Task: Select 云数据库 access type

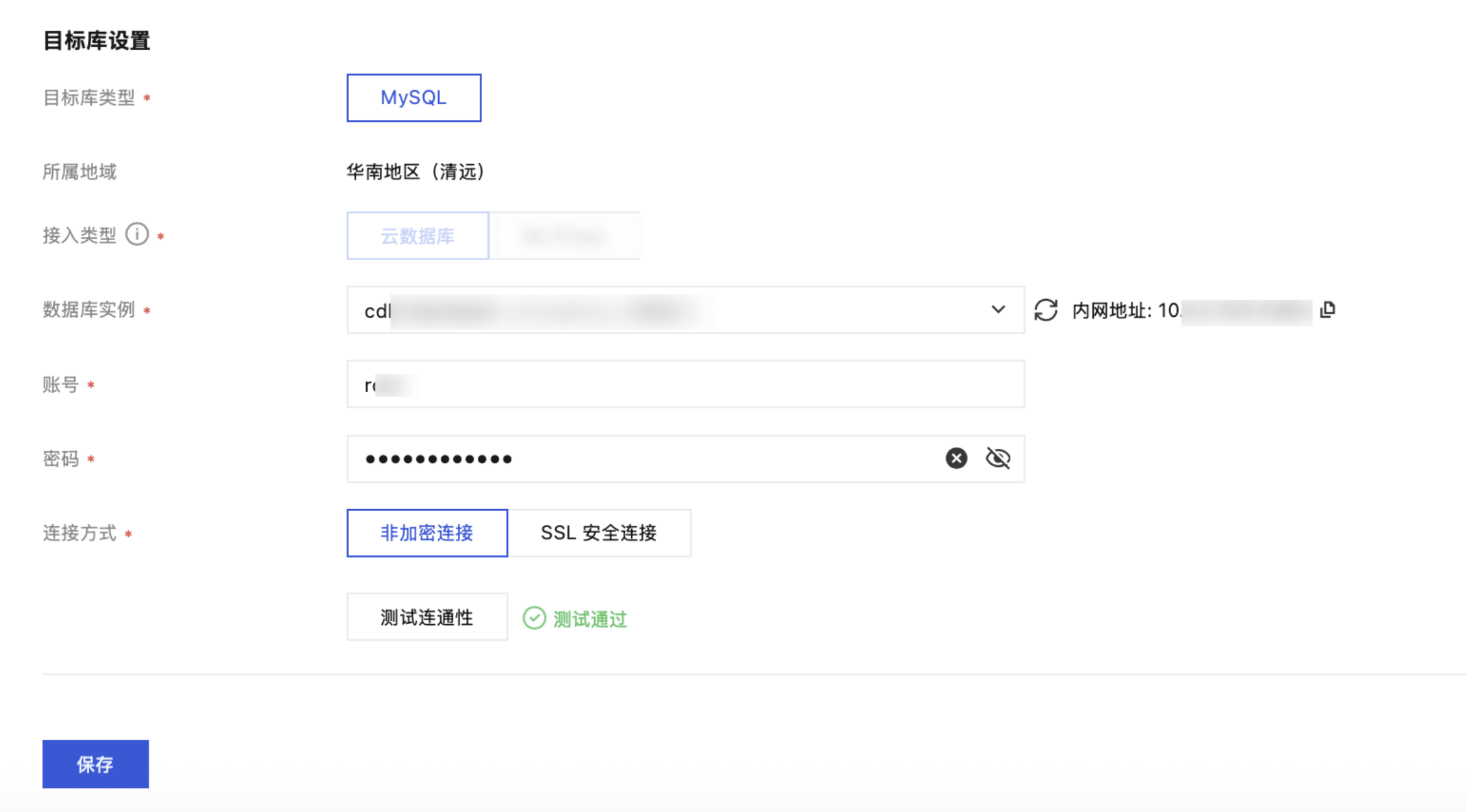Action: click(x=417, y=236)
